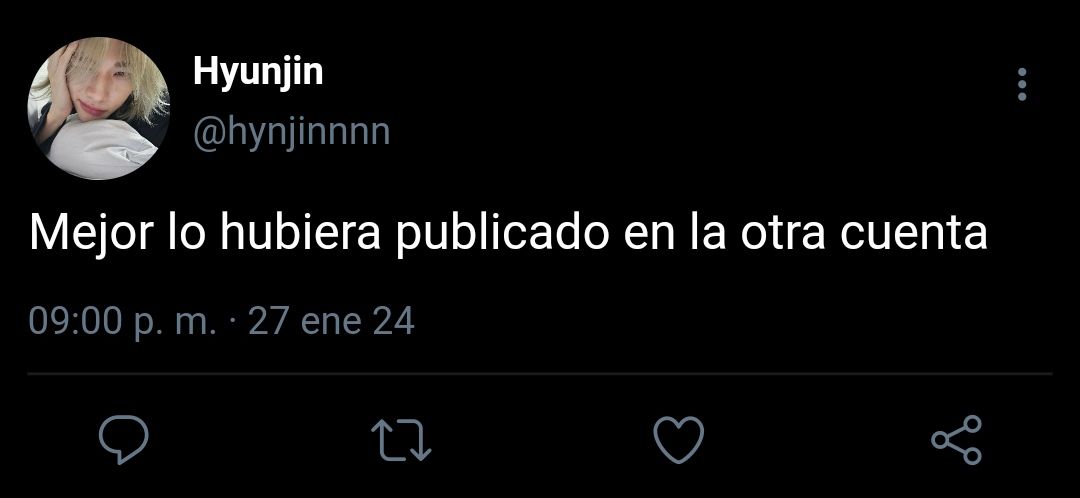This screenshot has width=1080, height=498.
Task: Select the tweet text about 'la otra cuenta'
Action: [x=508, y=234]
